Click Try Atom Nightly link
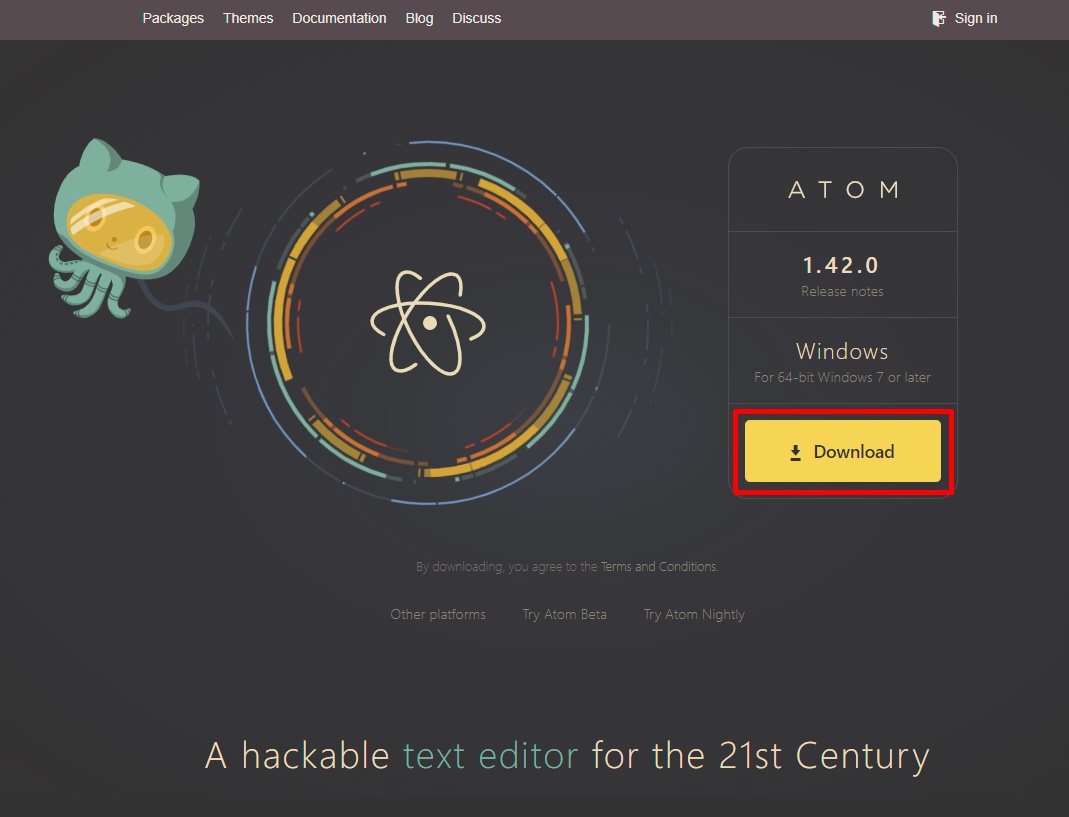This screenshot has height=817, width=1069. [694, 614]
